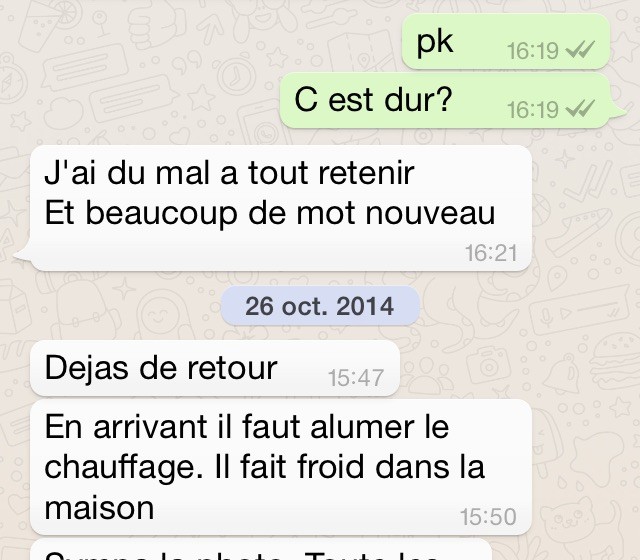Select the "C est dur?" message text
The height and width of the screenshot is (560, 640).
(373, 100)
